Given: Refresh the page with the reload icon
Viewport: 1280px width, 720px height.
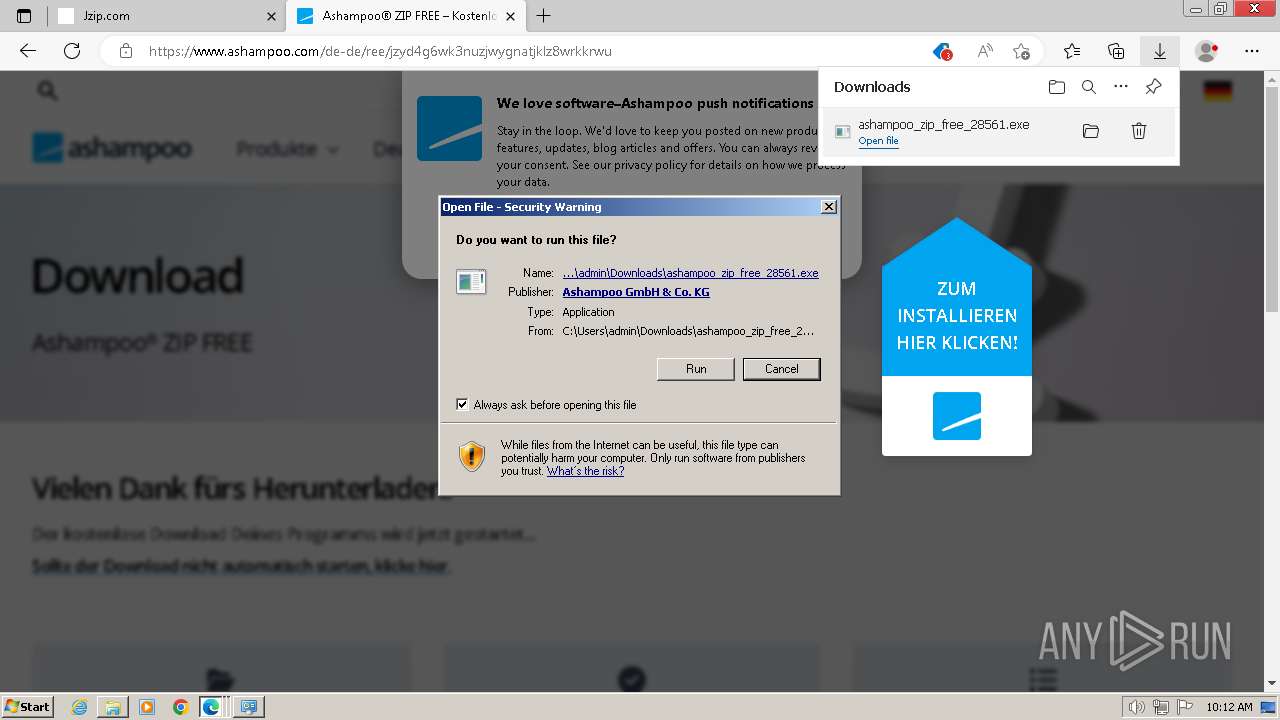Looking at the screenshot, I should click(x=72, y=51).
